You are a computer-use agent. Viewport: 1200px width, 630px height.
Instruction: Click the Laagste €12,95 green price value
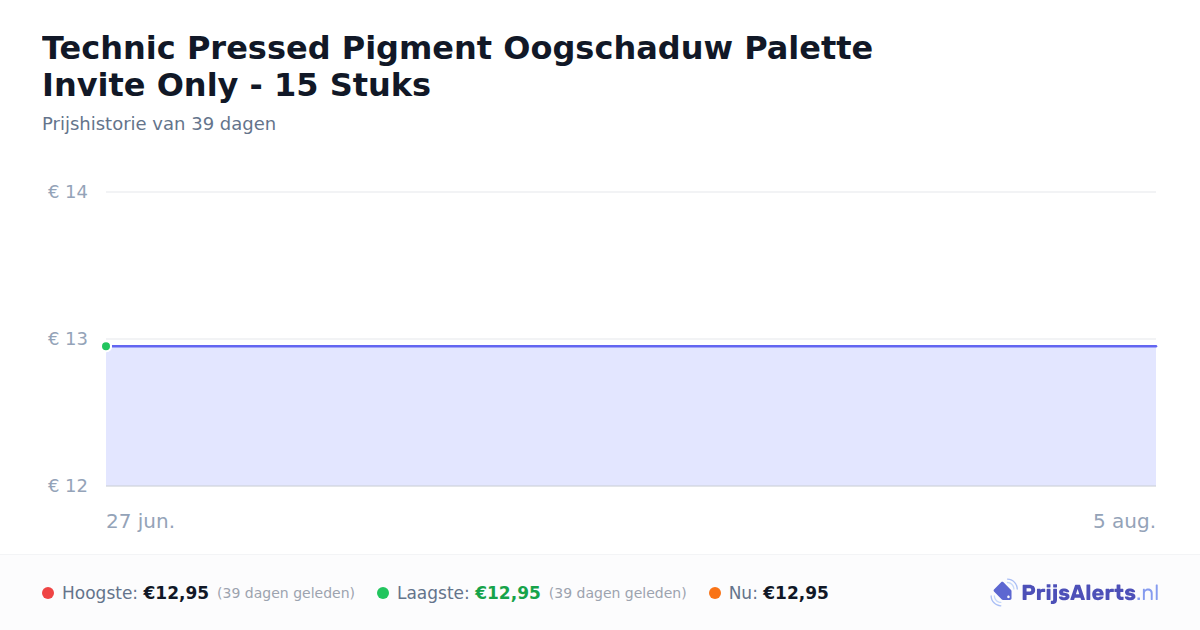[508, 593]
